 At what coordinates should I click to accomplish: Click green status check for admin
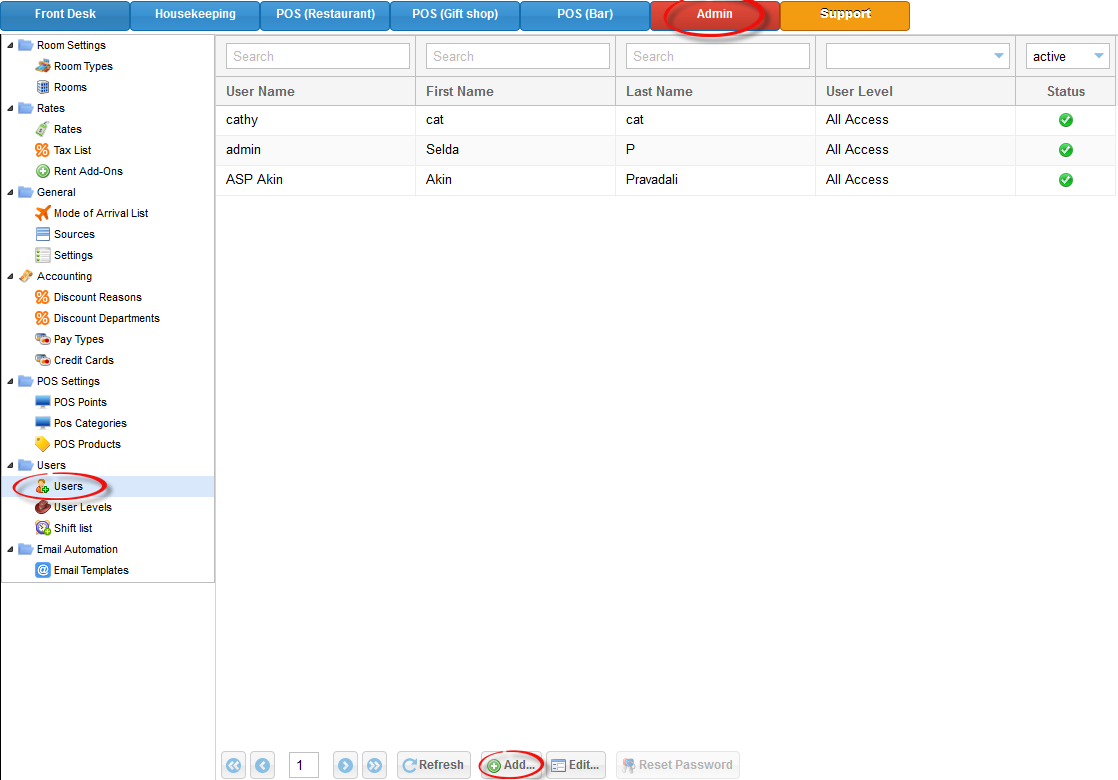(1066, 150)
